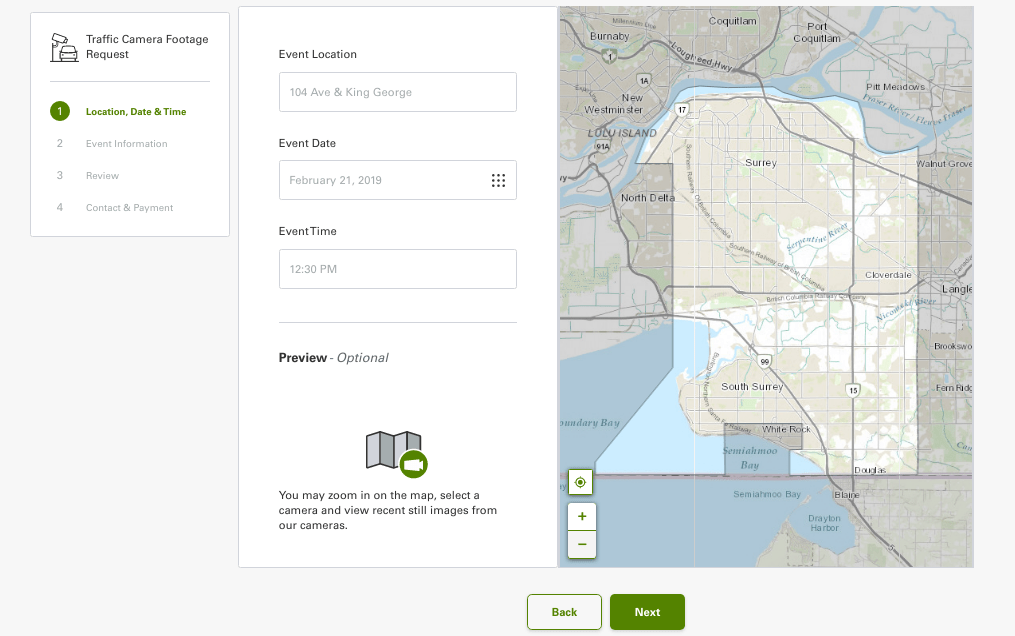
Task: Jump to step 3 Review
Action: tap(102, 176)
